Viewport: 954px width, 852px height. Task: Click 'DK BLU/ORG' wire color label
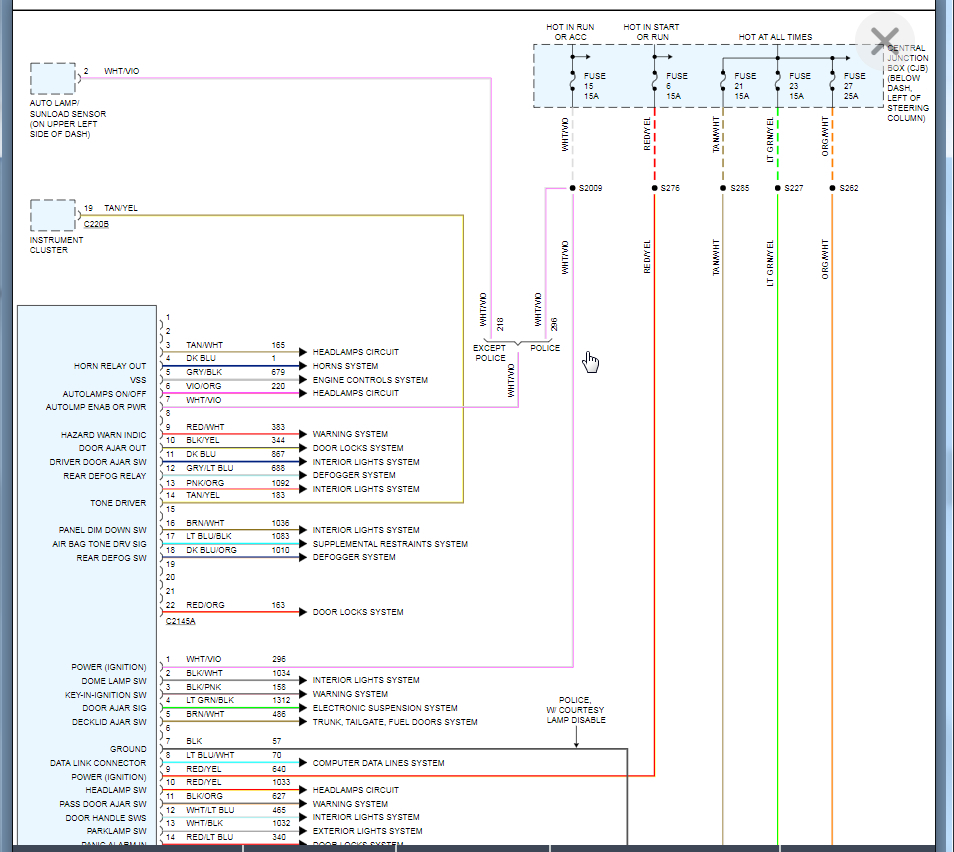[211, 550]
